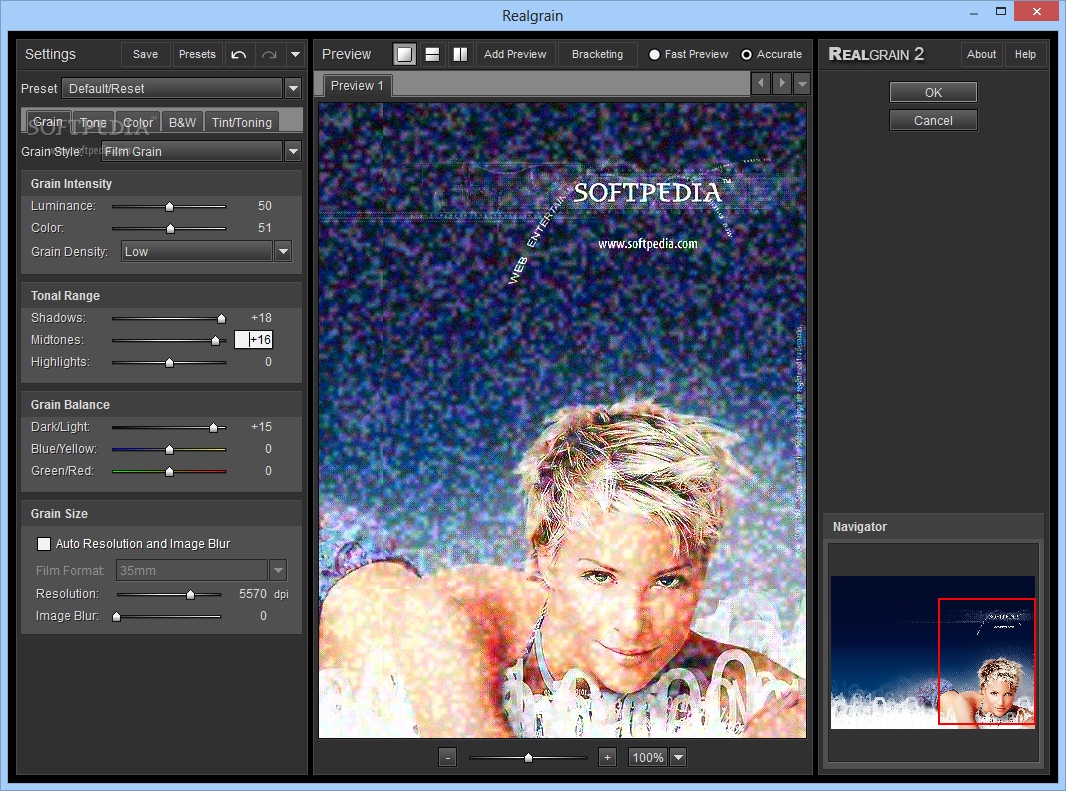The height and width of the screenshot is (791, 1066).
Task: Select single preview layout icon
Action: coord(405,54)
